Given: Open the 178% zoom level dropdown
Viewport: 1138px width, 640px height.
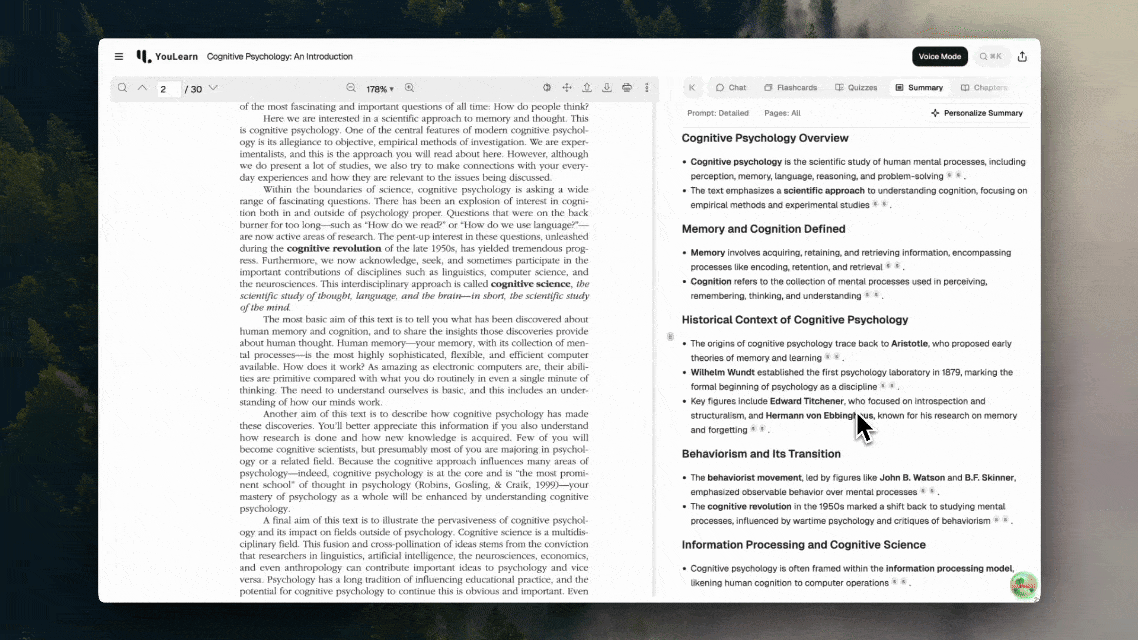Looking at the screenshot, I should coord(380,89).
